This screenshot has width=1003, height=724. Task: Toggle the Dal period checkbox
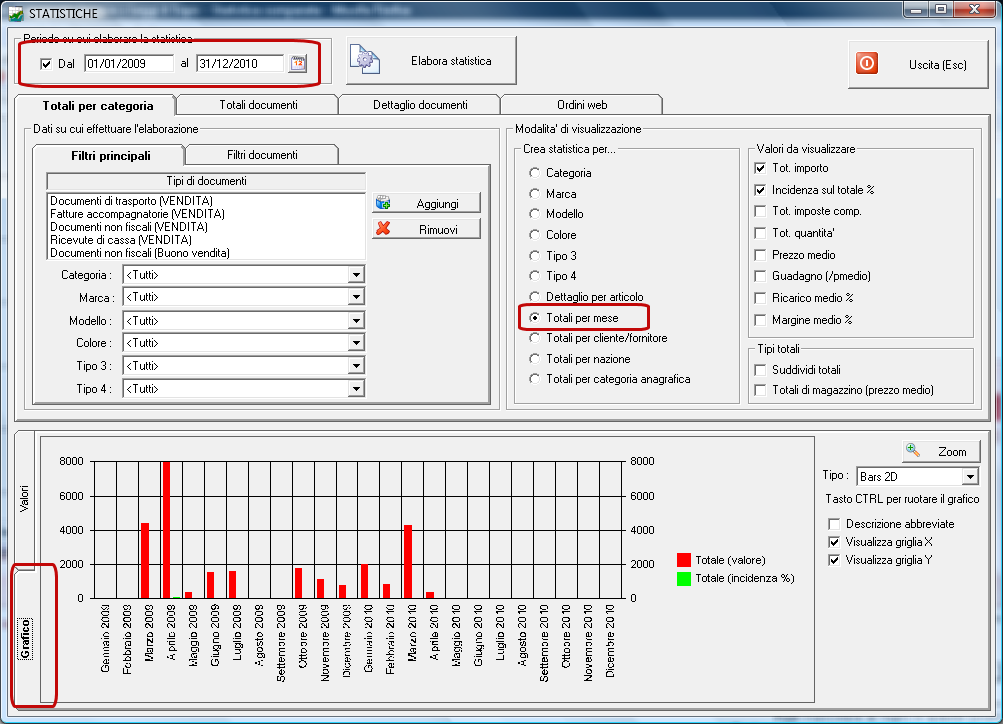tap(46, 64)
